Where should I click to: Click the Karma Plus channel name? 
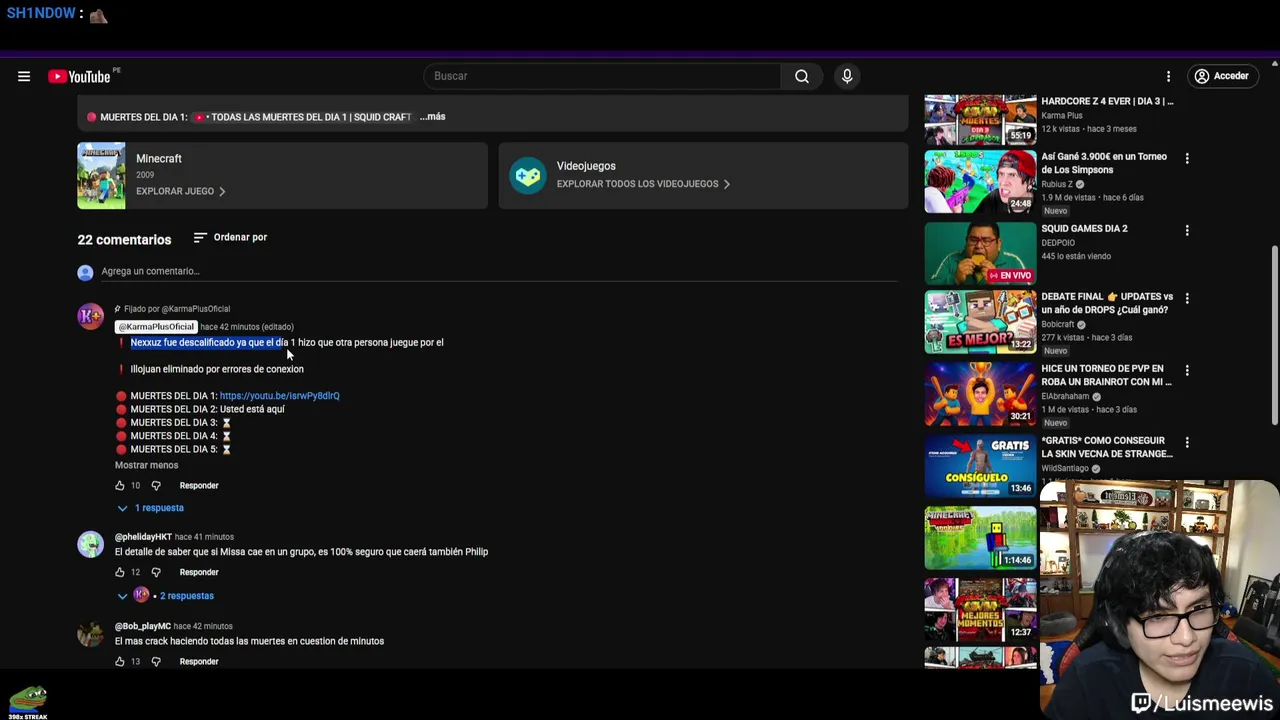click(x=1061, y=116)
